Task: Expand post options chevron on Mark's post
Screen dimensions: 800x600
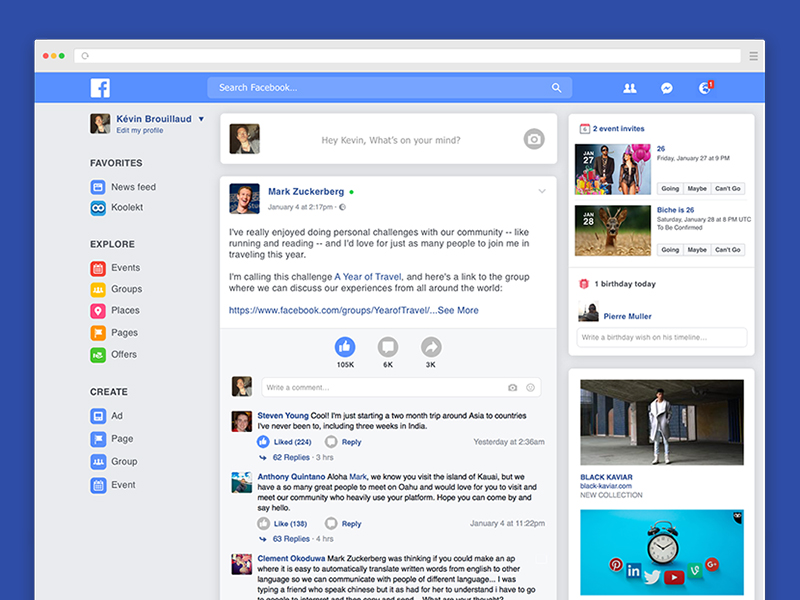Action: pyautogui.click(x=542, y=191)
